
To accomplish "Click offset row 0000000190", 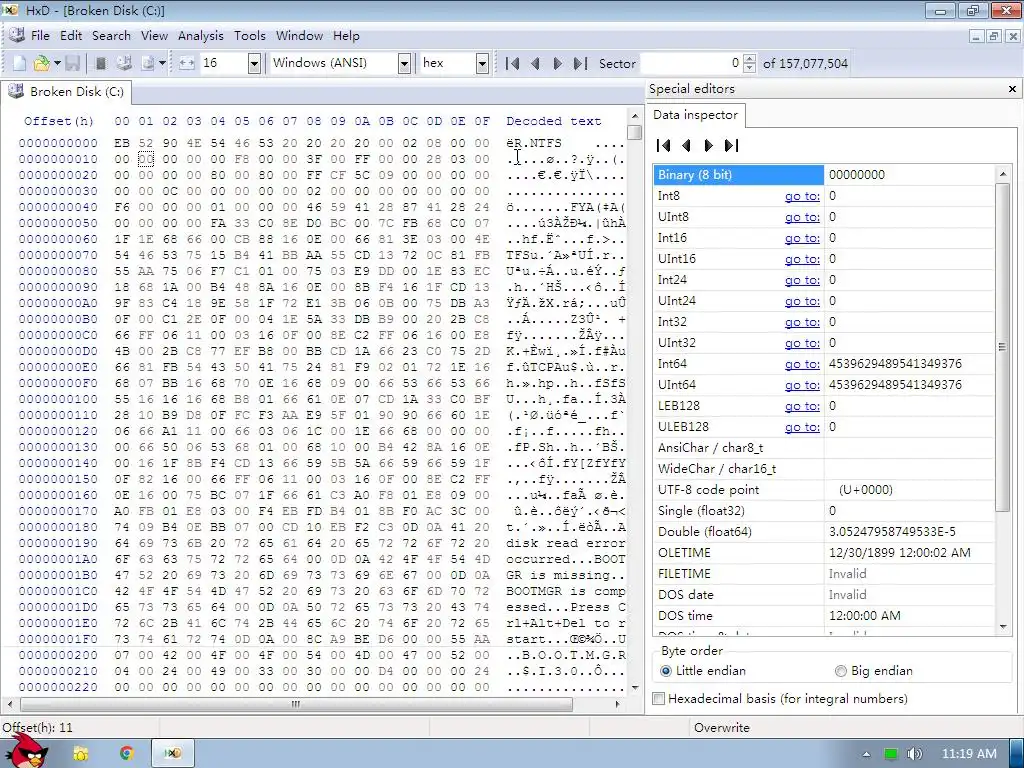I will pos(58,543).
